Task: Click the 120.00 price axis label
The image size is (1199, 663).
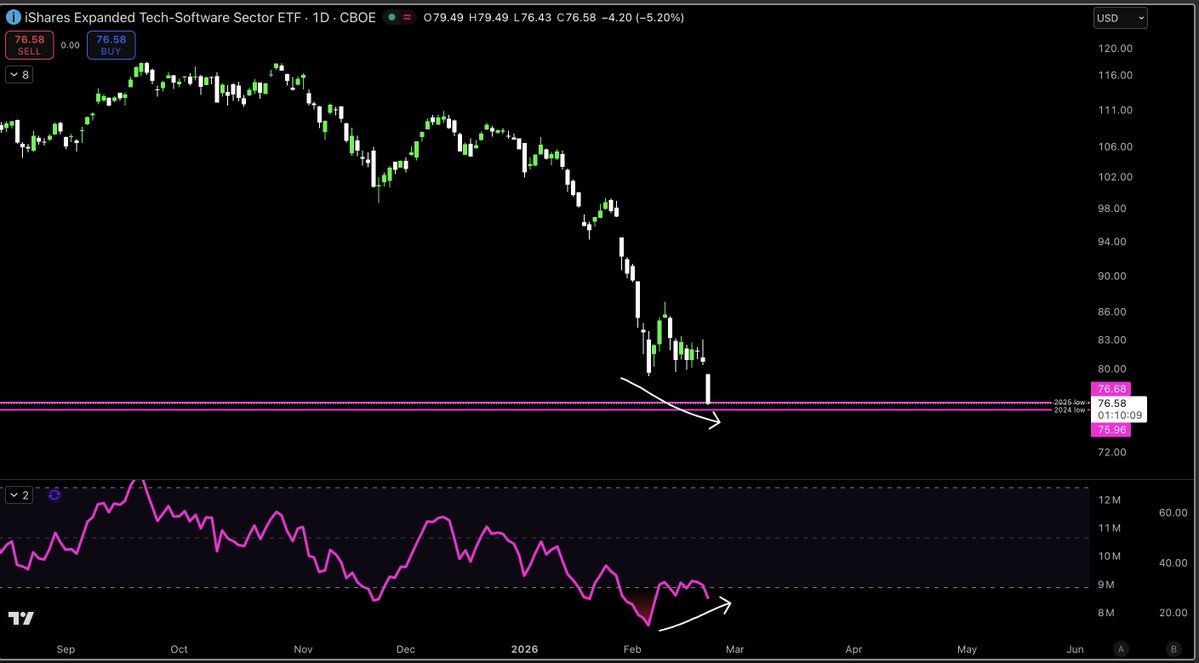Action: pyautogui.click(x=1114, y=48)
